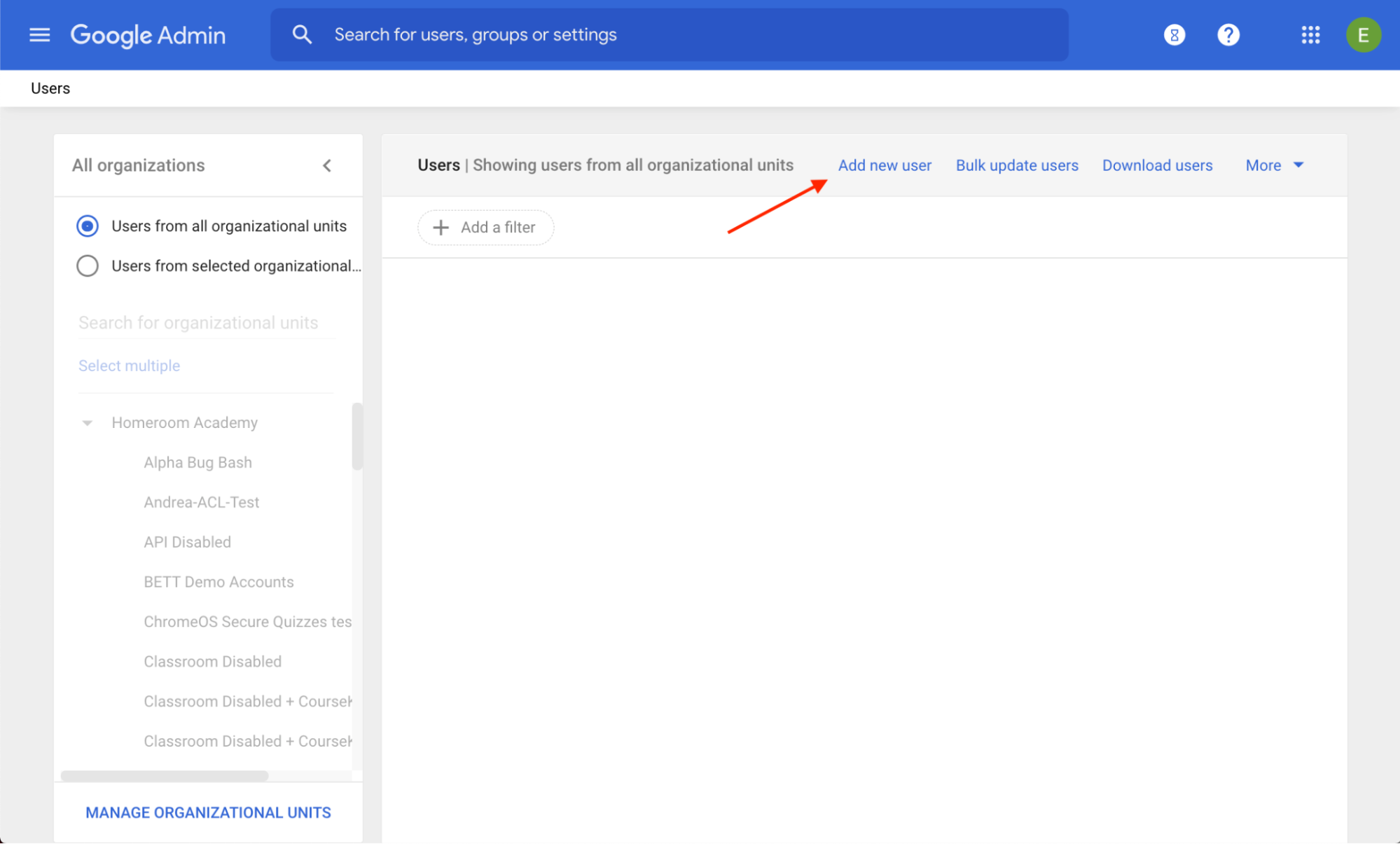
Task: Select Users from selected organizational units
Action: point(88,266)
